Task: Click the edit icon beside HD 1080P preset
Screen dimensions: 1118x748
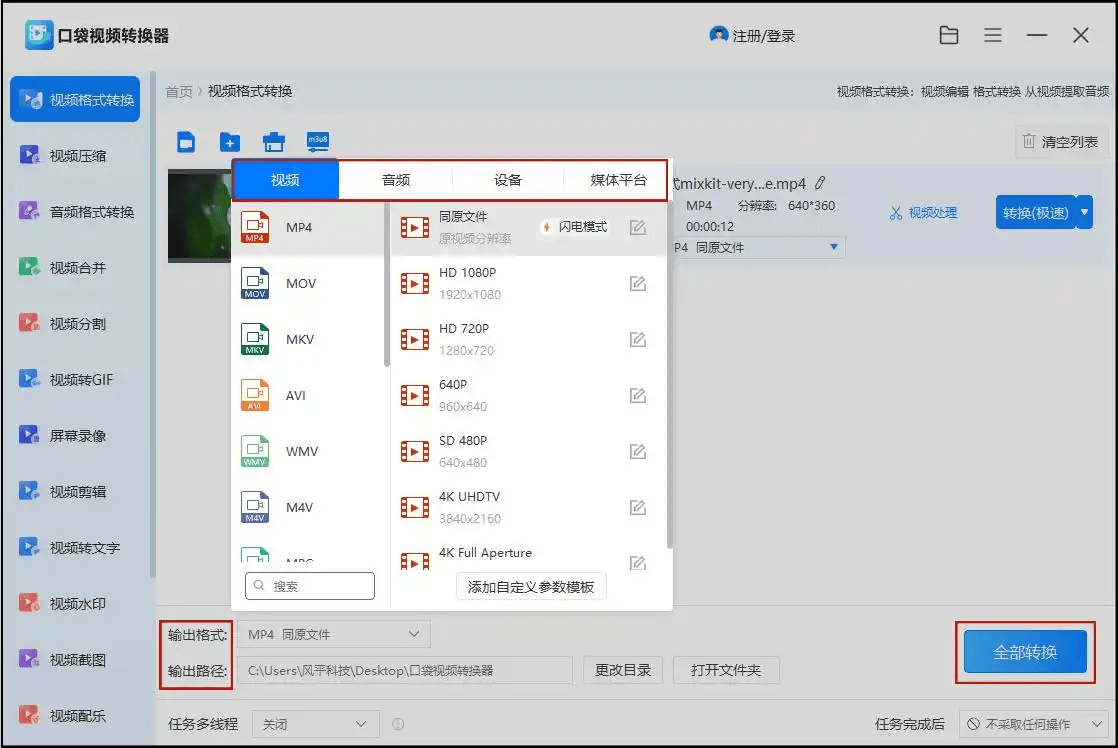Action: click(x=637, y=283)
